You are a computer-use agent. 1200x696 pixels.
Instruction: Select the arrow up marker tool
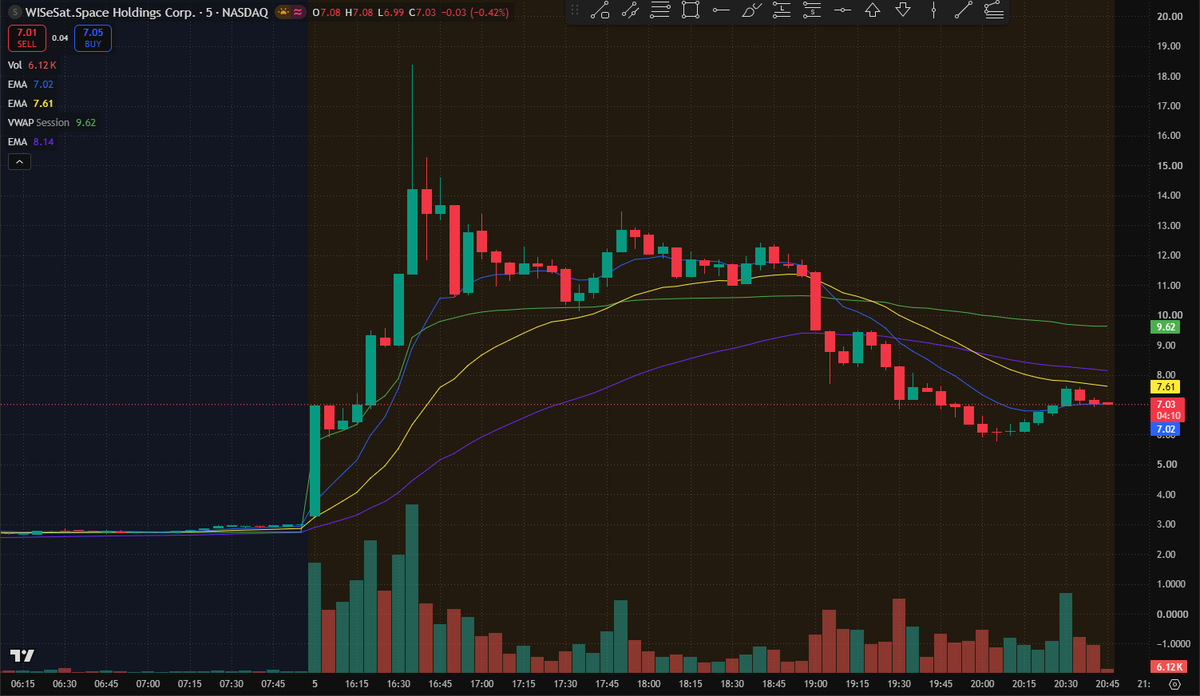click(872, 11)
